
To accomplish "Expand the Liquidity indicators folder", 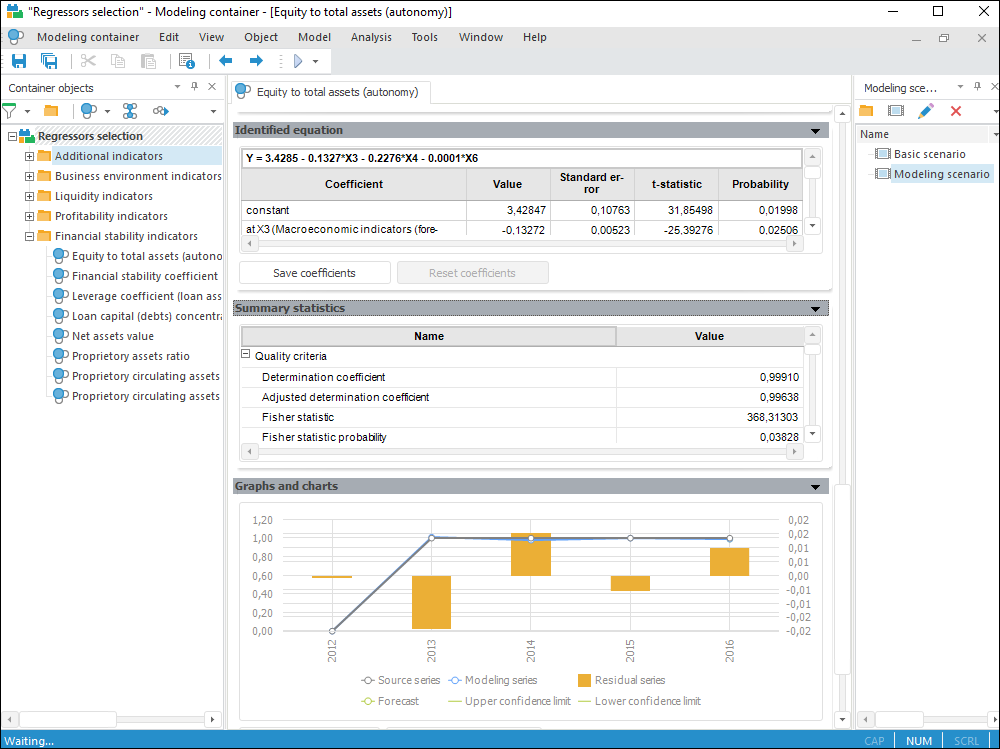I will [29, 196].
